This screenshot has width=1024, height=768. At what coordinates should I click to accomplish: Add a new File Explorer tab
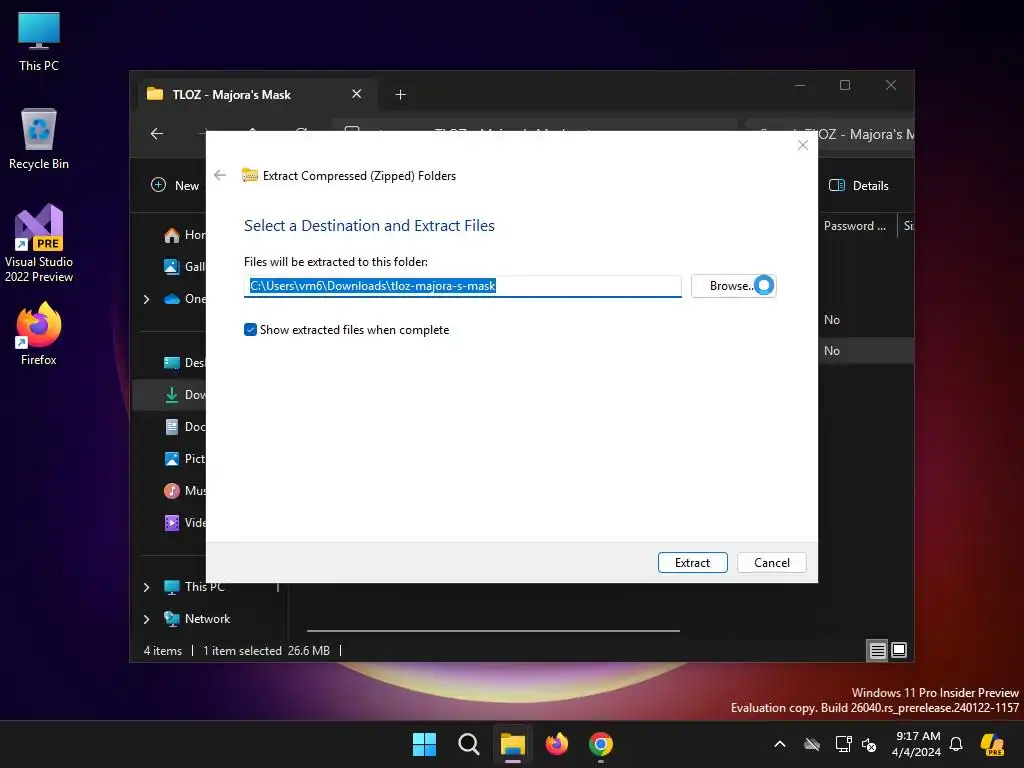pos(400,95)
